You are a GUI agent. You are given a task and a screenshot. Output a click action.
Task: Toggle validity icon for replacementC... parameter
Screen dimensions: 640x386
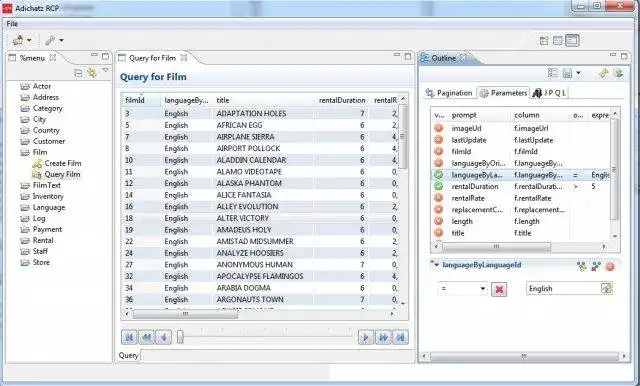438,210
